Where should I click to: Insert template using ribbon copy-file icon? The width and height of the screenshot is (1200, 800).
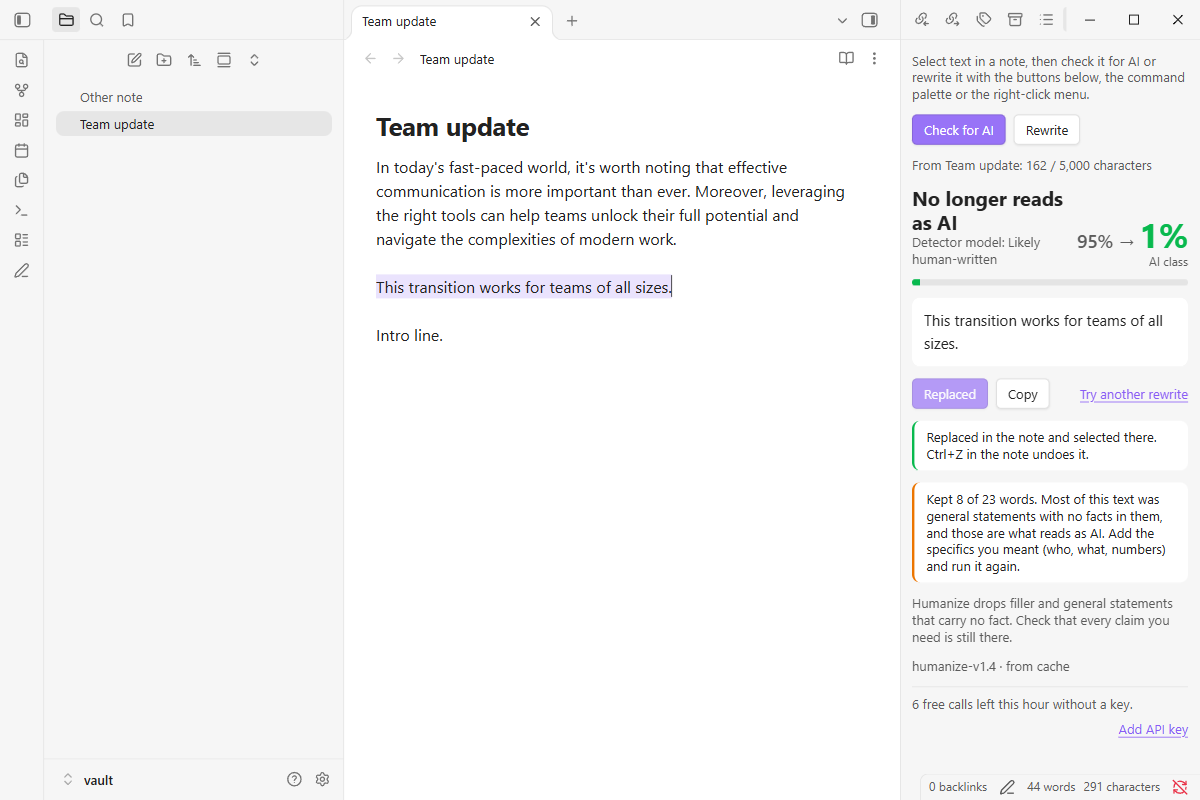[x=22, y=180]
